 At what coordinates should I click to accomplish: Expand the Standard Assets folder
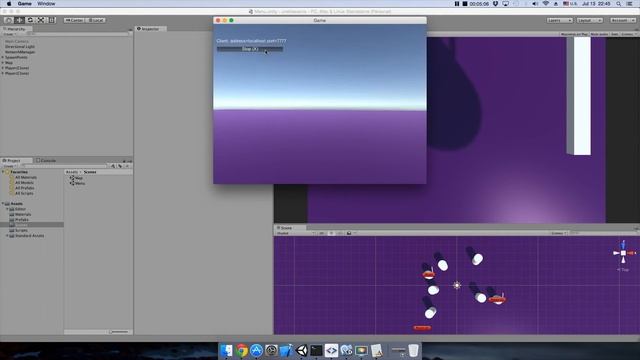click(7, 236)
